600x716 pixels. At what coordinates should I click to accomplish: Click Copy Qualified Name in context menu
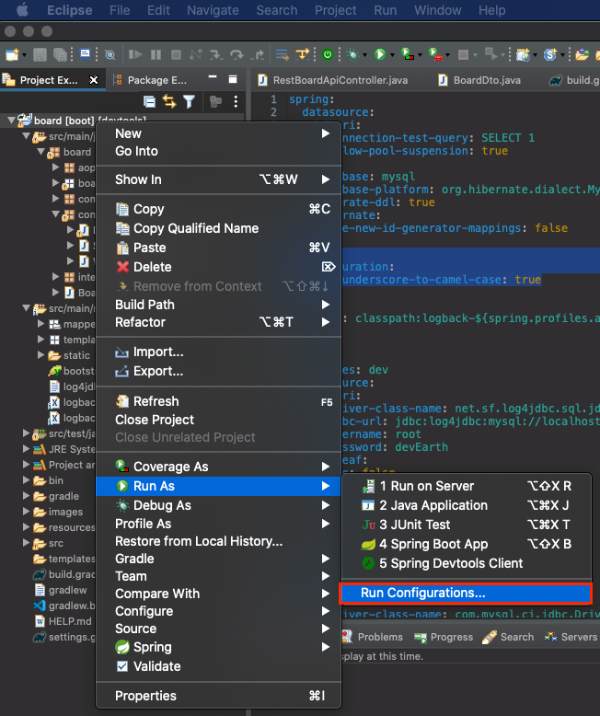(x=218, y=228)
